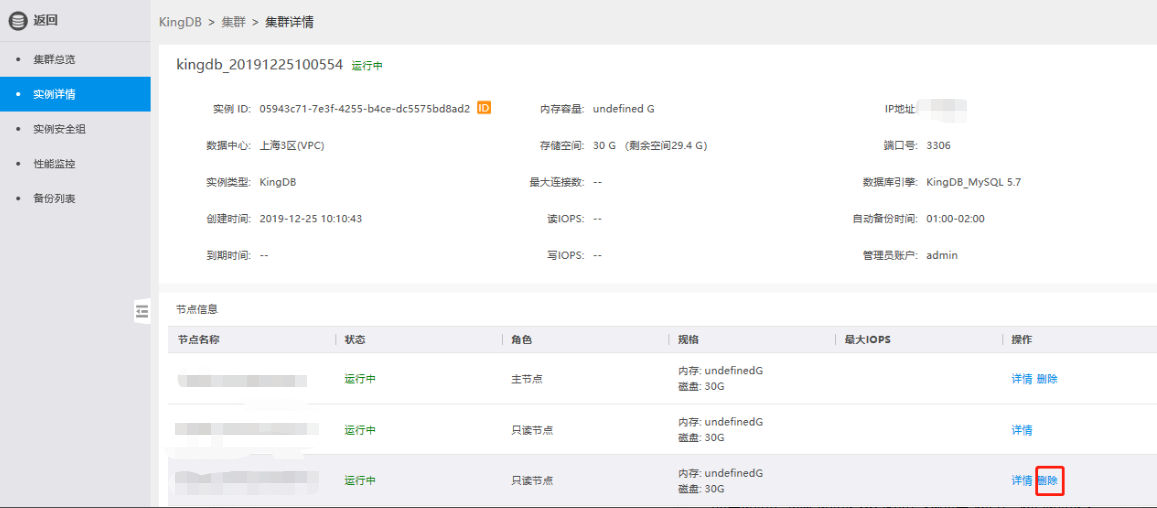Click 删除 for the 主节点 row

pyautogui.click(x=1047, y=379)
